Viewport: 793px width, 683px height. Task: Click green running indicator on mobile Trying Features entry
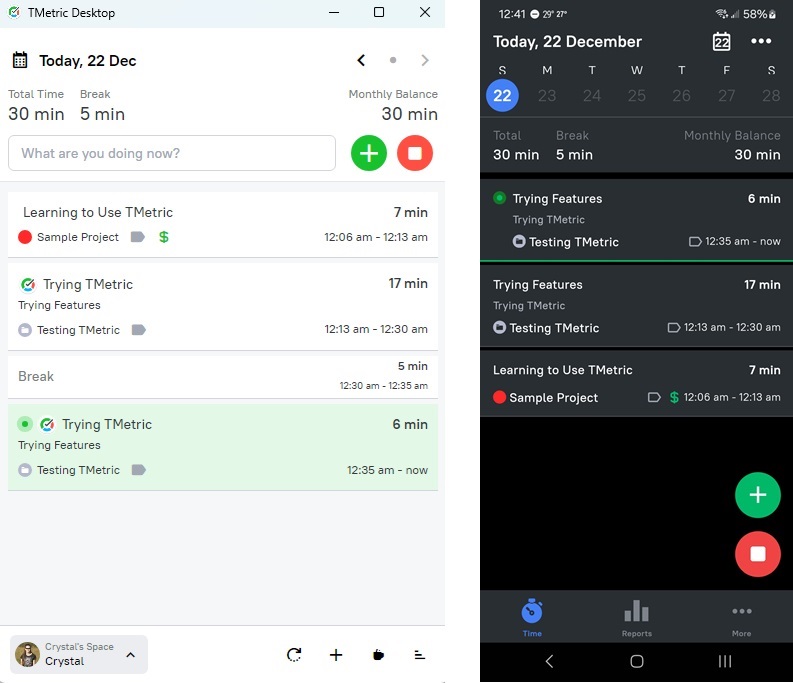tap(499, 198)
